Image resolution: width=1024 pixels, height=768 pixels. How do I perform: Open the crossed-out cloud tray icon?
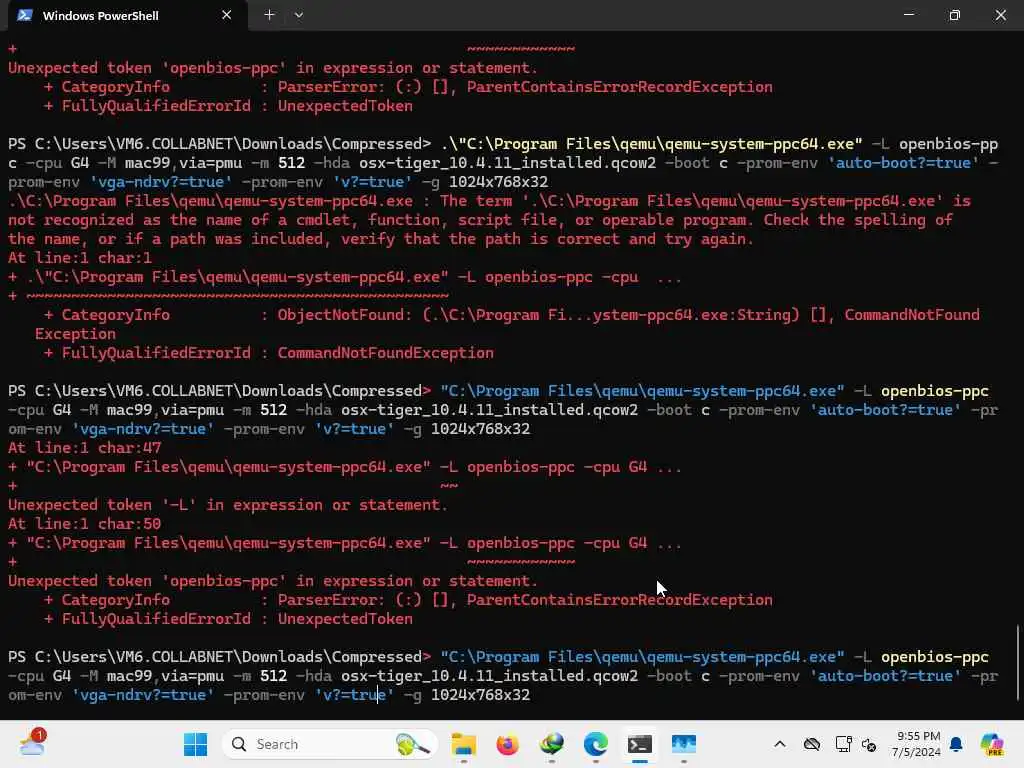click(x=812, y=744)
